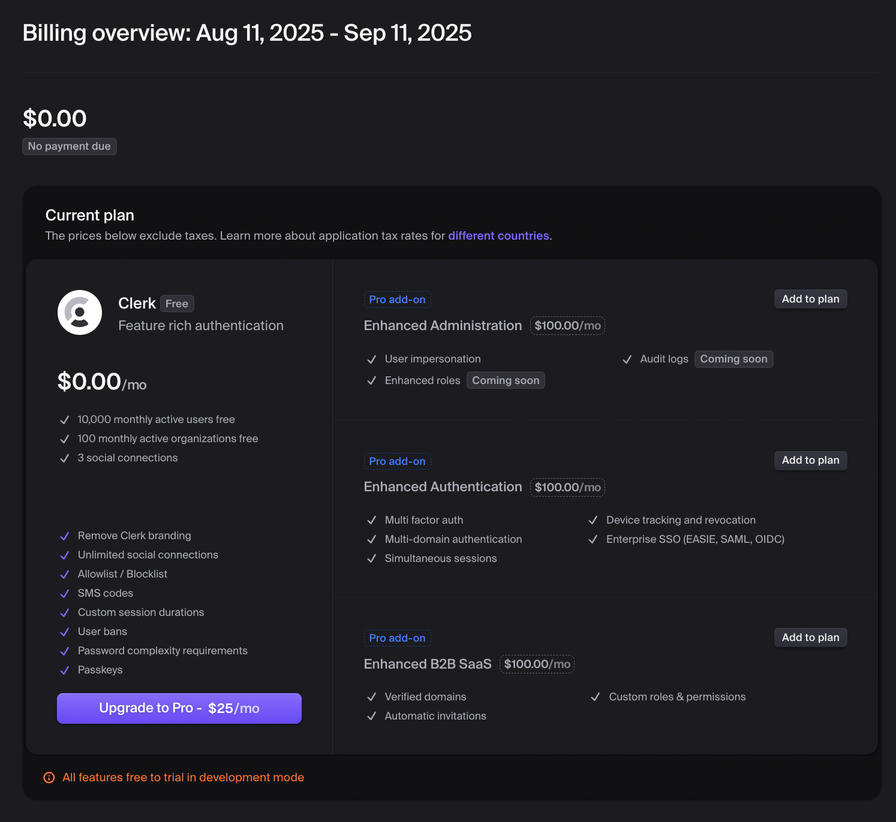The image size is (896, 822).
Task: Click the Enhanced Administration $100.00/mo price tag
Action: [567, 326]
